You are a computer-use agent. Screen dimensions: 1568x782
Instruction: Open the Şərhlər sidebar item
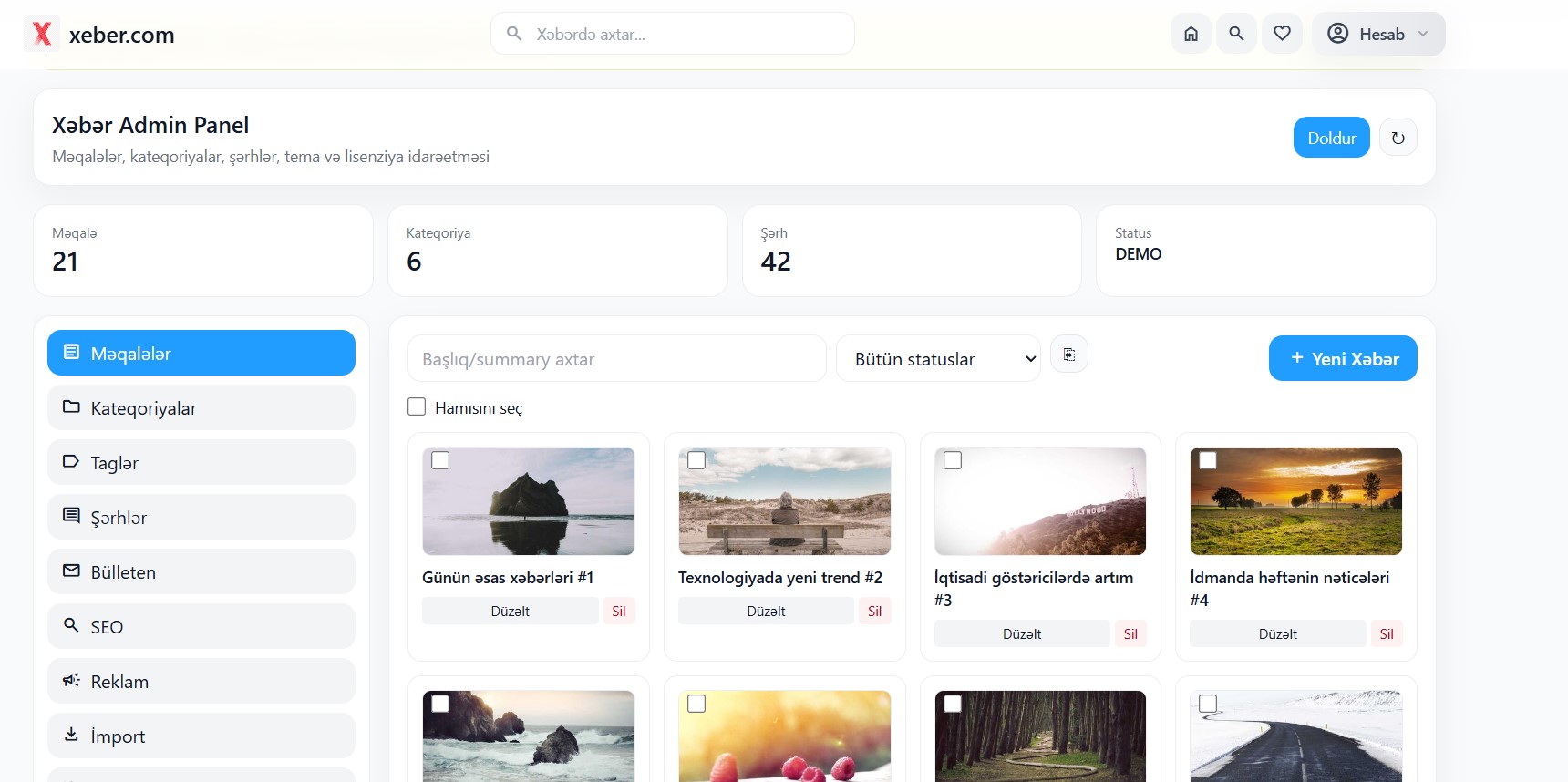pos(201,517)
